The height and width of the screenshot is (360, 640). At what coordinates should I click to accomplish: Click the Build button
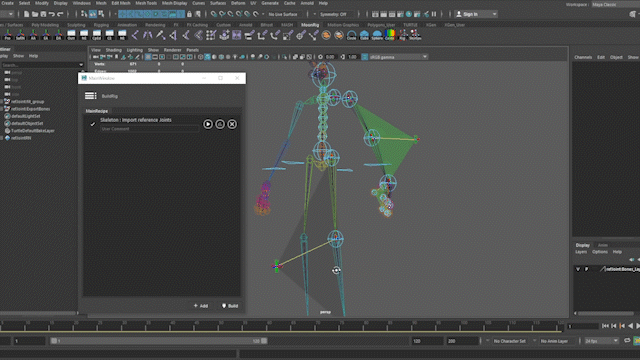click(230, 306)
